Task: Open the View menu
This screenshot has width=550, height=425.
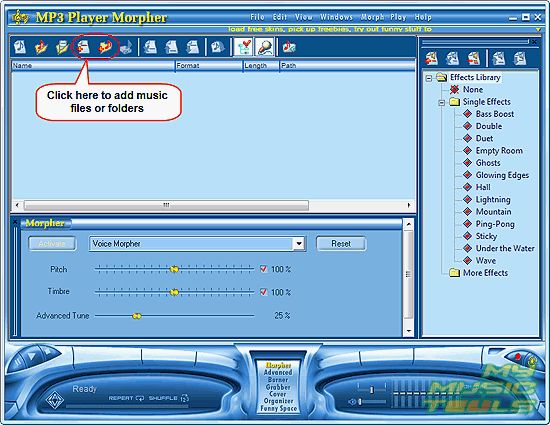Action: click(x=303, y=17)
